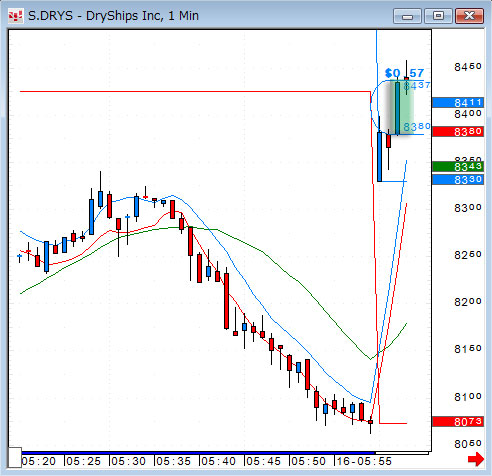Minimize the S.DRYS chart window

point(407,16)
